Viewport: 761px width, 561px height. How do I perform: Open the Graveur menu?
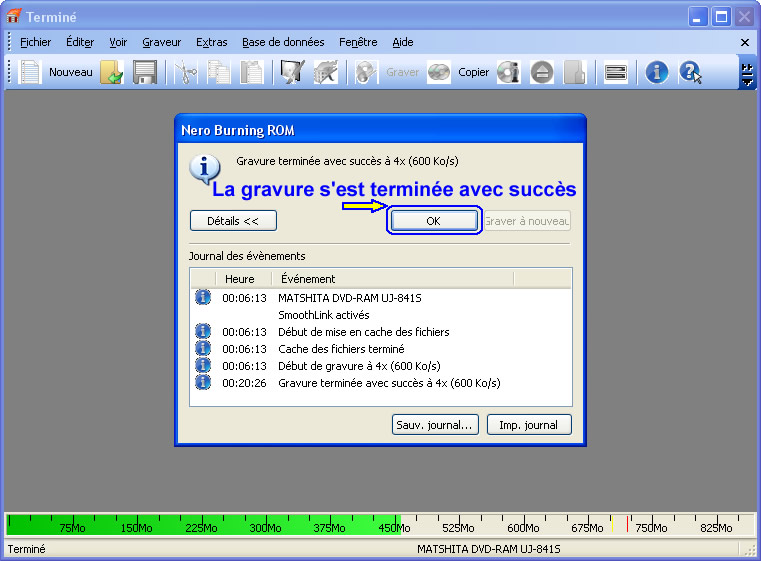[161, 42]
